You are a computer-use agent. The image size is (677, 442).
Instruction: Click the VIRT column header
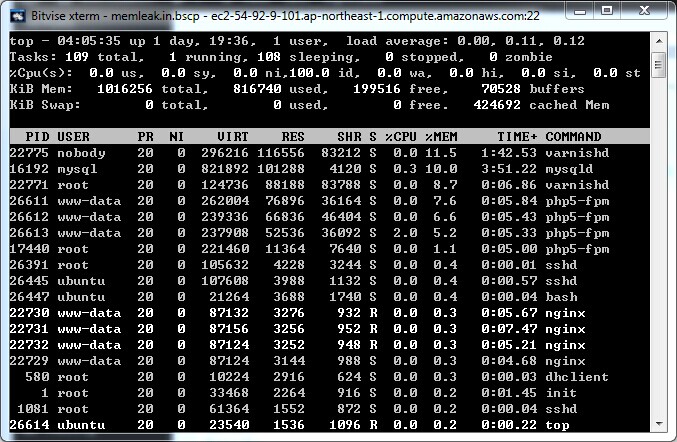click(x=233, y=137)
